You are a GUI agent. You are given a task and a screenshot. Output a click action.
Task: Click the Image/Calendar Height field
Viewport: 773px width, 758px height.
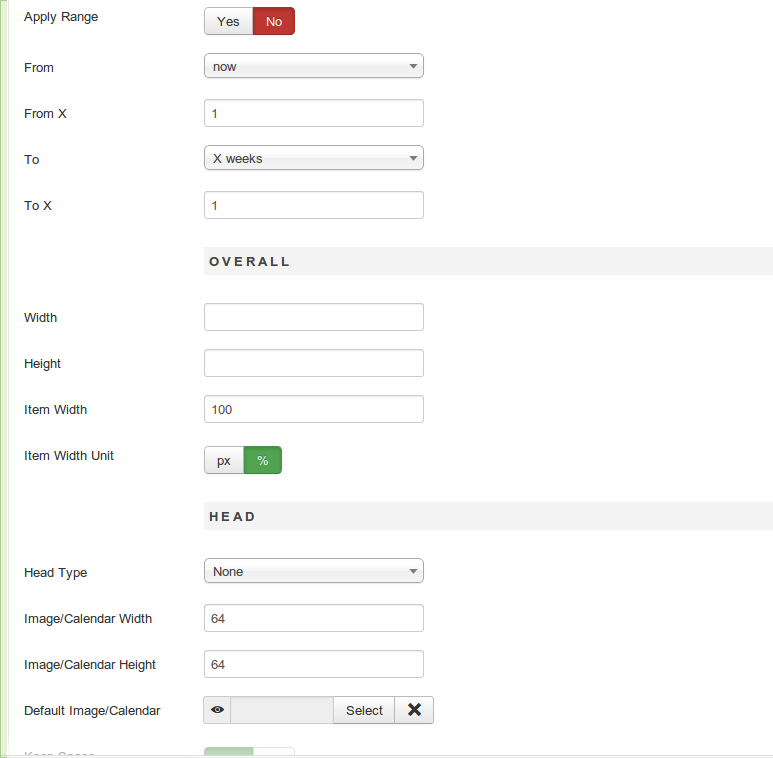pos(314,664)
